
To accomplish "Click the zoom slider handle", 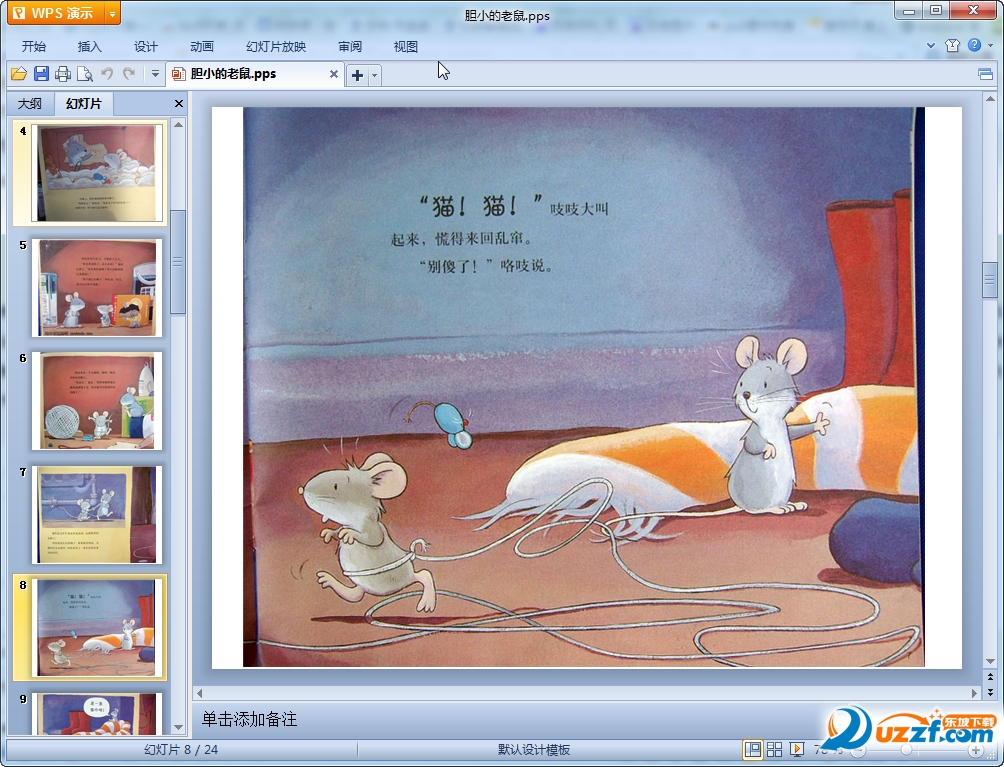I will [x=906, y=750].
